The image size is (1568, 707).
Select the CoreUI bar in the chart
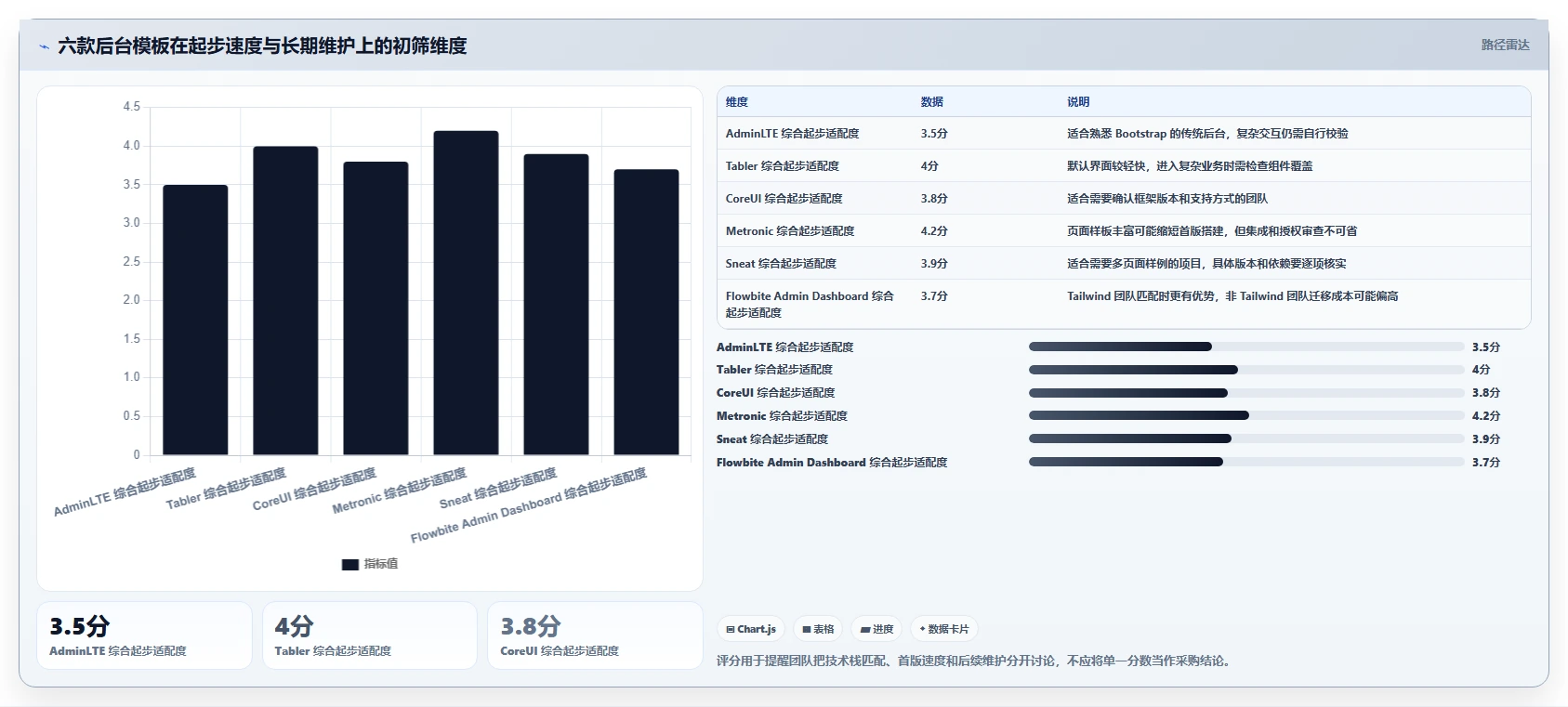(x=376, y=308)
